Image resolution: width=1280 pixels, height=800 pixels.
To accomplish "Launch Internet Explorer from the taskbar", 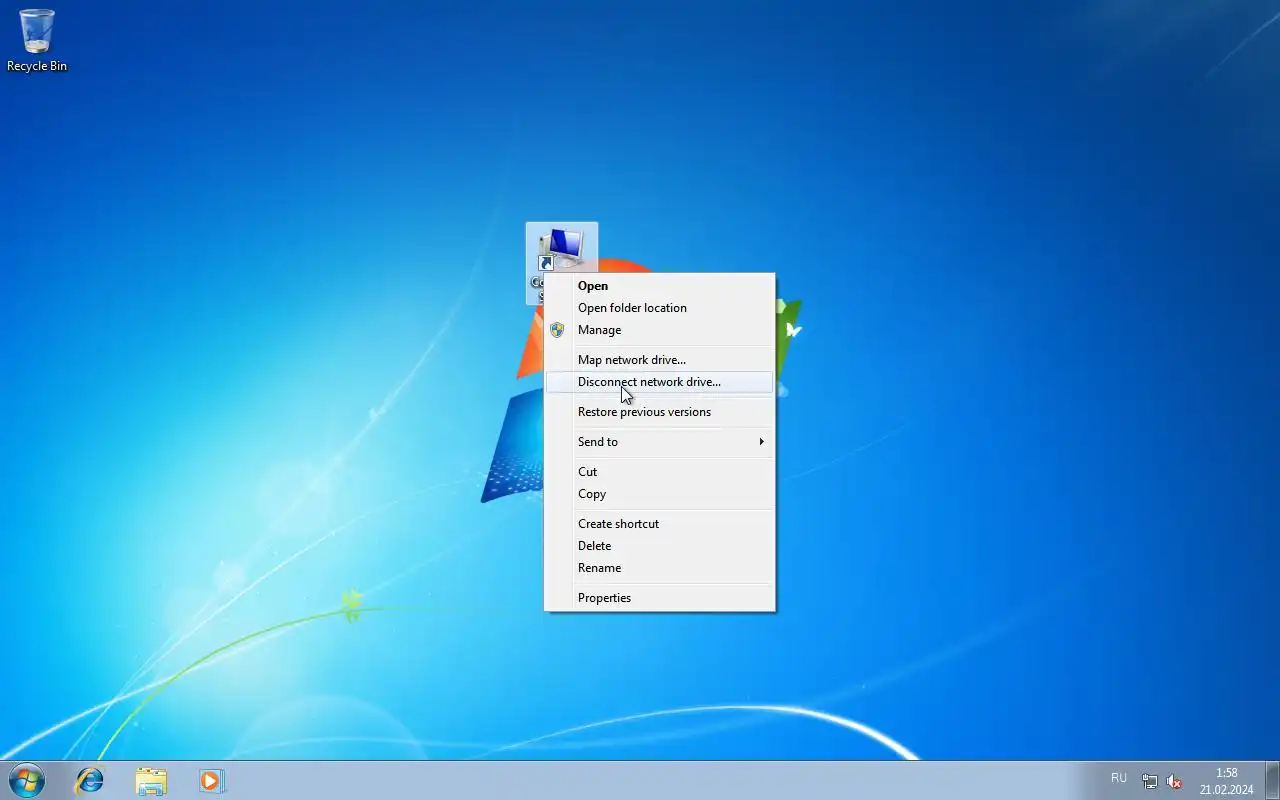I will coord(90,780).
